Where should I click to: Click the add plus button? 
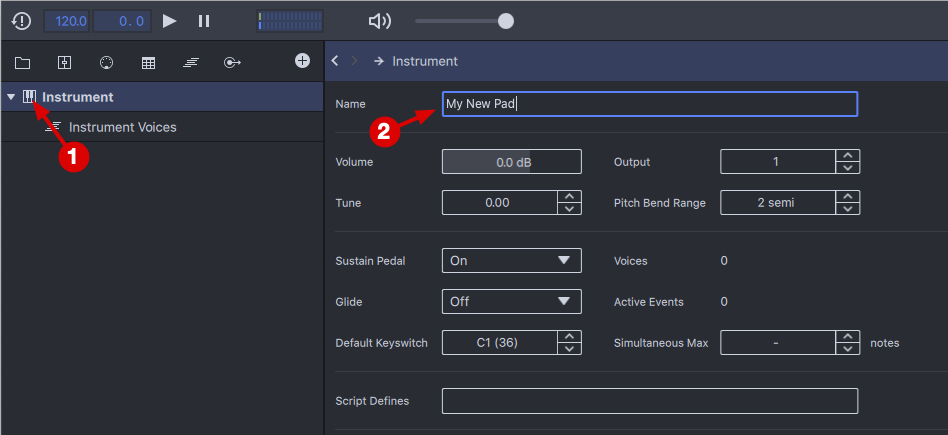coord(302,61)
